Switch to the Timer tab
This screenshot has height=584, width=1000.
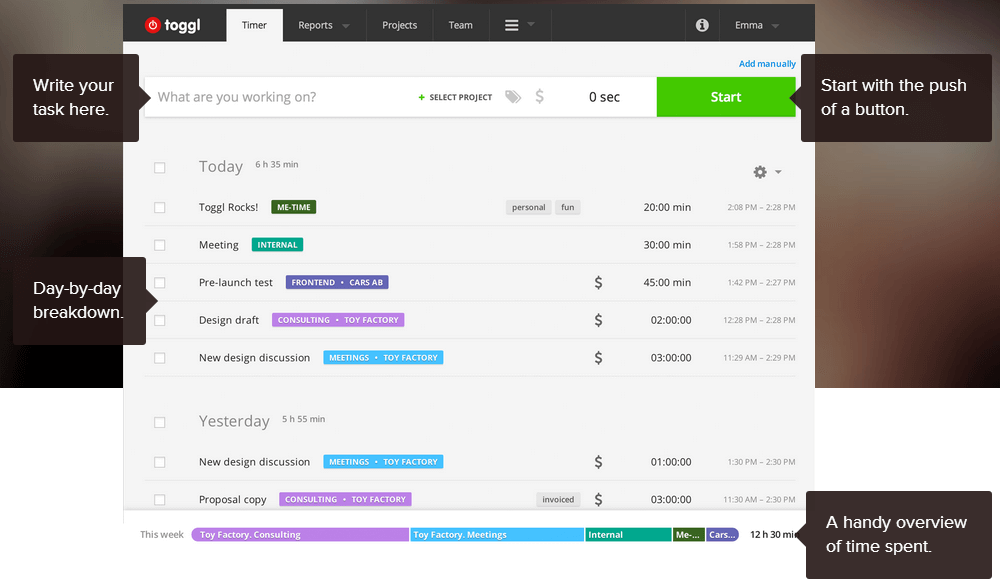[254, 25]
